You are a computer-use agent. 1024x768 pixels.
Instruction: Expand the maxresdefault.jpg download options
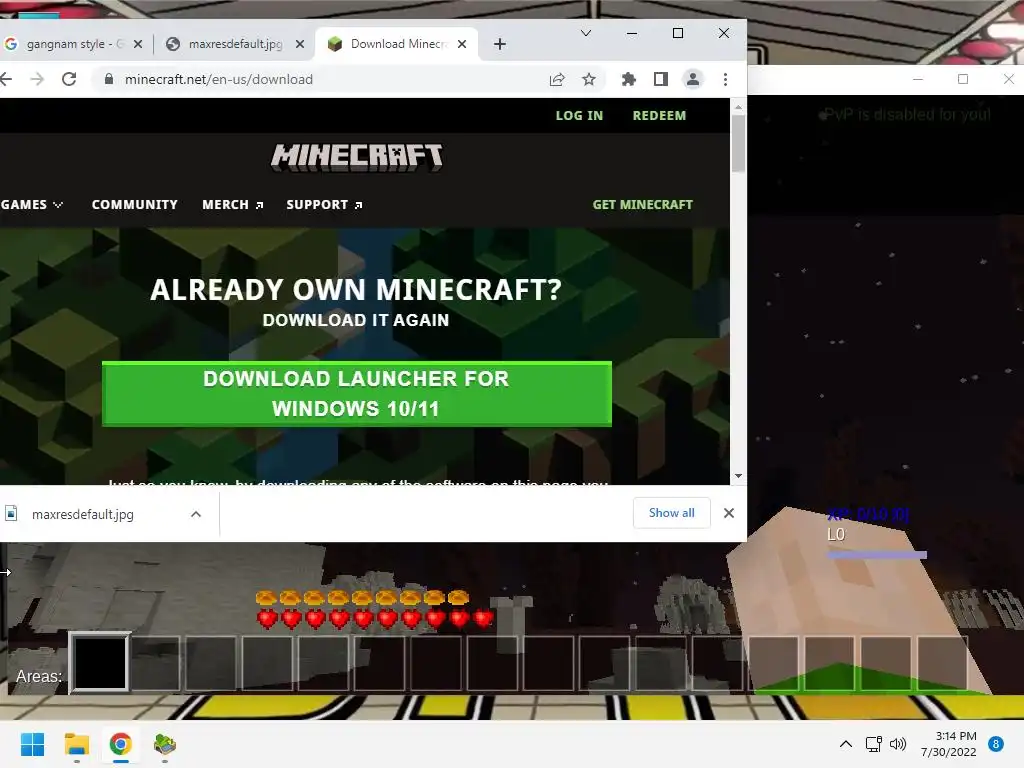tap(196, 514)
